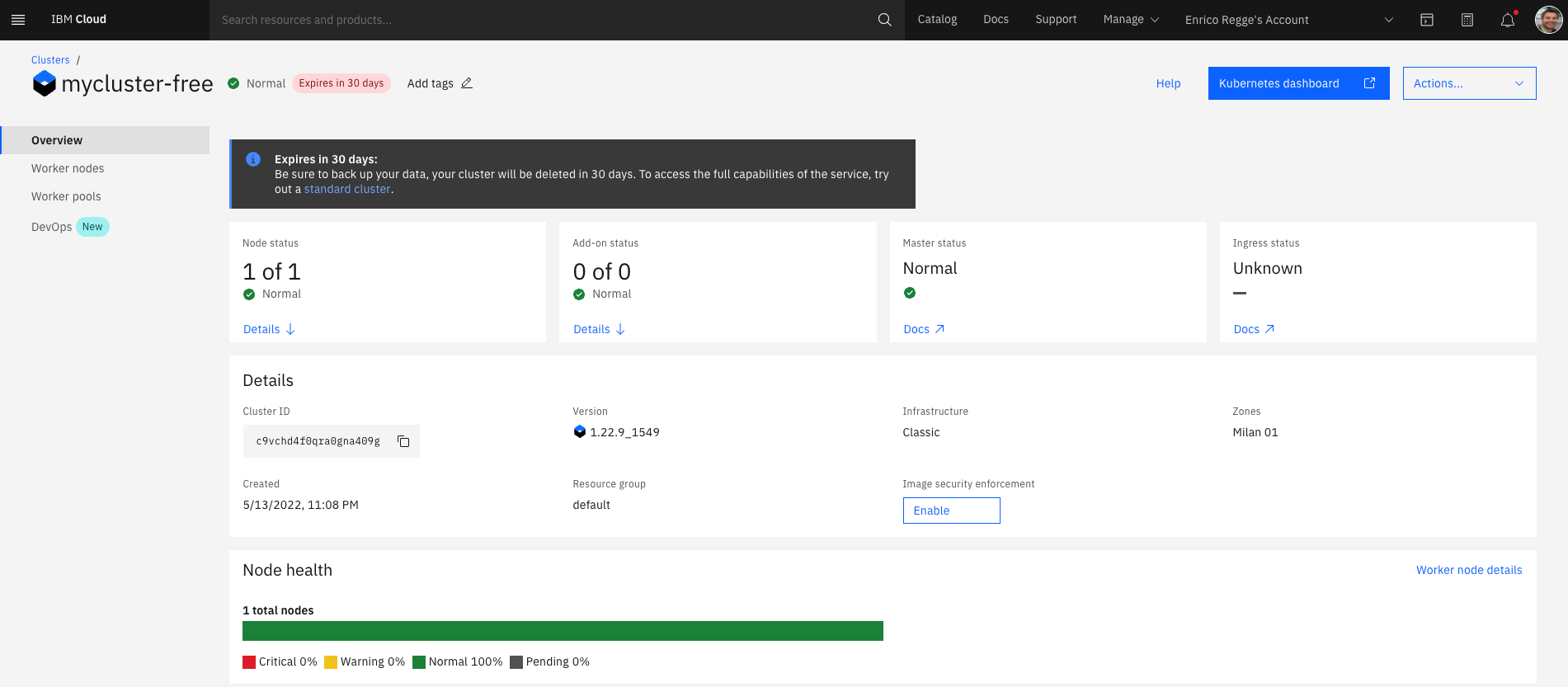1568x687 pixels.
Task: Click the created date 5/13/2022, 11:08 PM
Action: tap(300, 505)
